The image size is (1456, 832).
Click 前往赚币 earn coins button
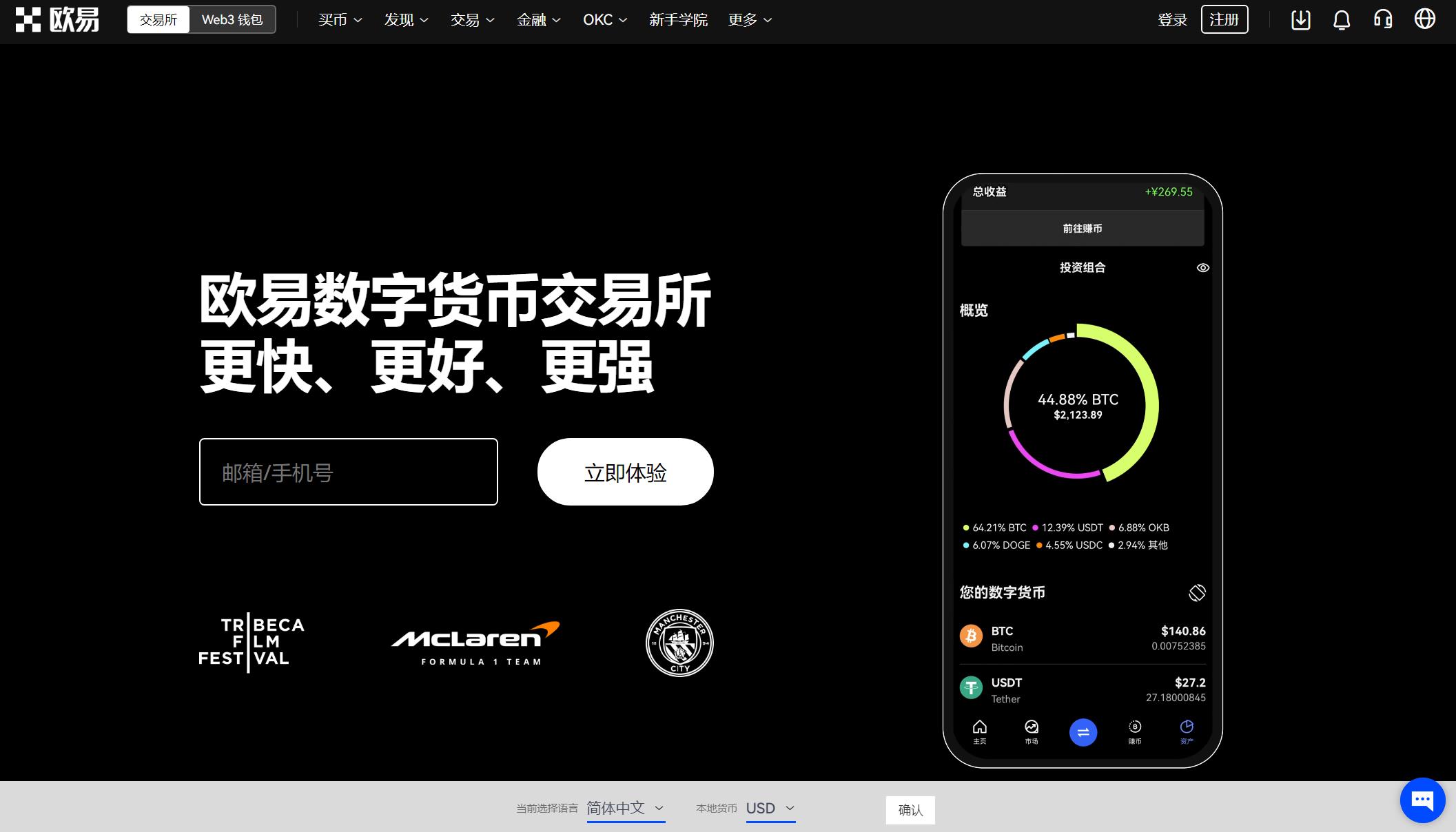[x=1082, y=228]
